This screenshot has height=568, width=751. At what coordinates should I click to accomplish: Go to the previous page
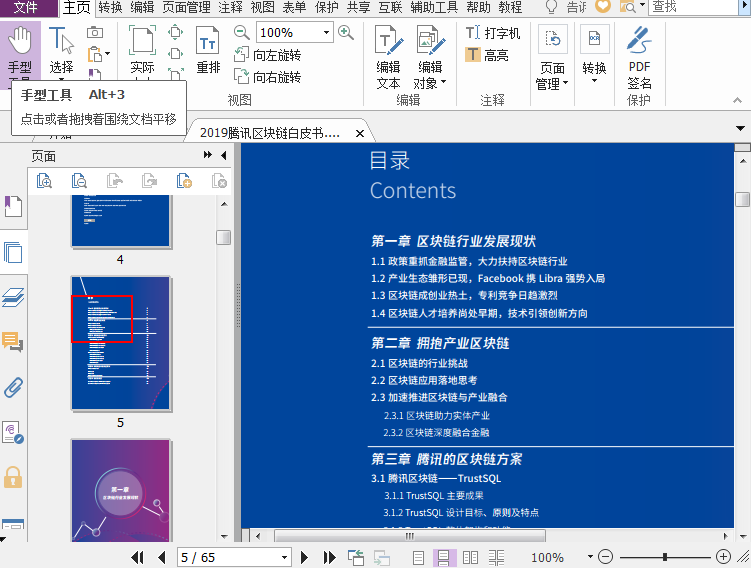tap(161, 557)
